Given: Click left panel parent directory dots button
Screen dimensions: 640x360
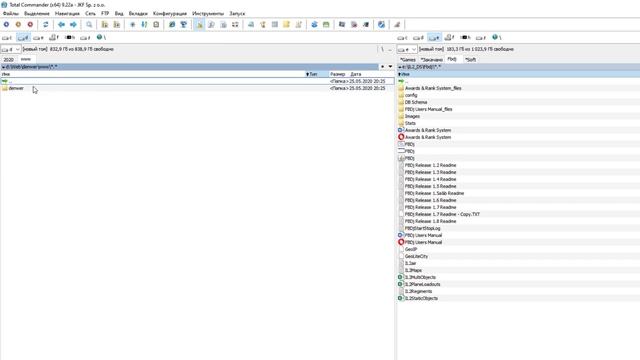Looking at the screenshot, I should (x=390, y=49).
